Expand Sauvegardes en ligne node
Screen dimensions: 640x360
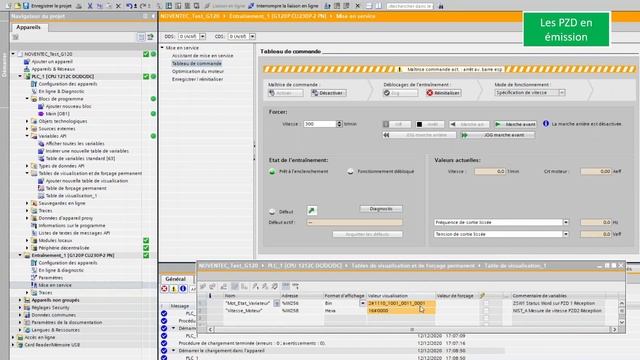tap(27, 203)
